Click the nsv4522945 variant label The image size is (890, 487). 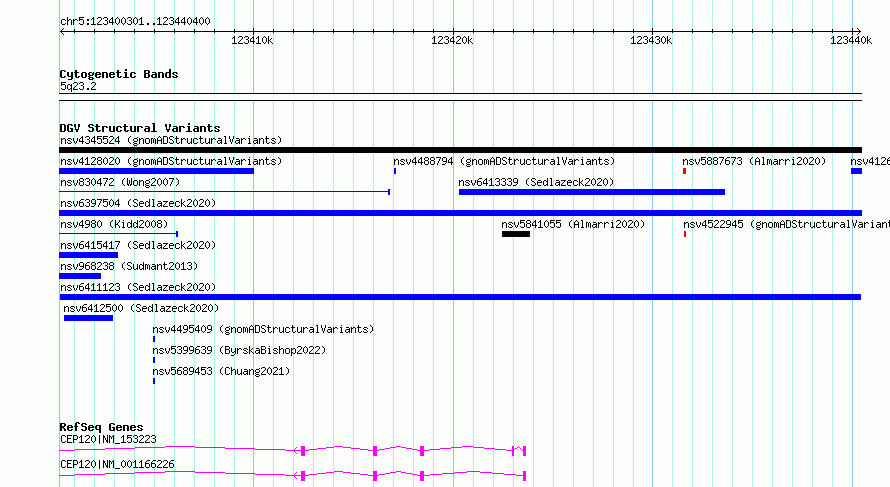point(786,224)
